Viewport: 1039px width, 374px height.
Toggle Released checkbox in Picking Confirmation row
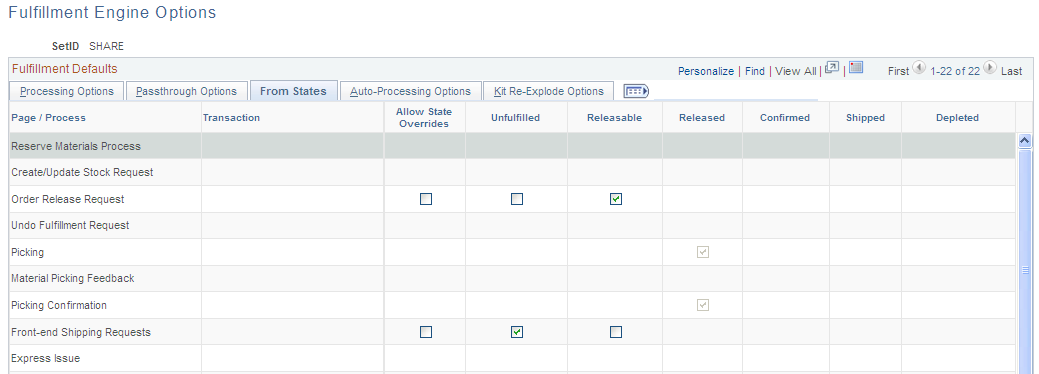702,305
